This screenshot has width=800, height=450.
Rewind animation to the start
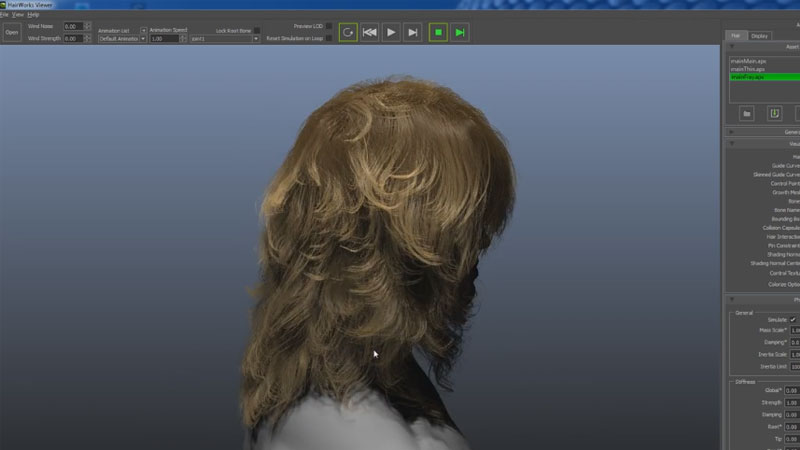tap(369, 32)
